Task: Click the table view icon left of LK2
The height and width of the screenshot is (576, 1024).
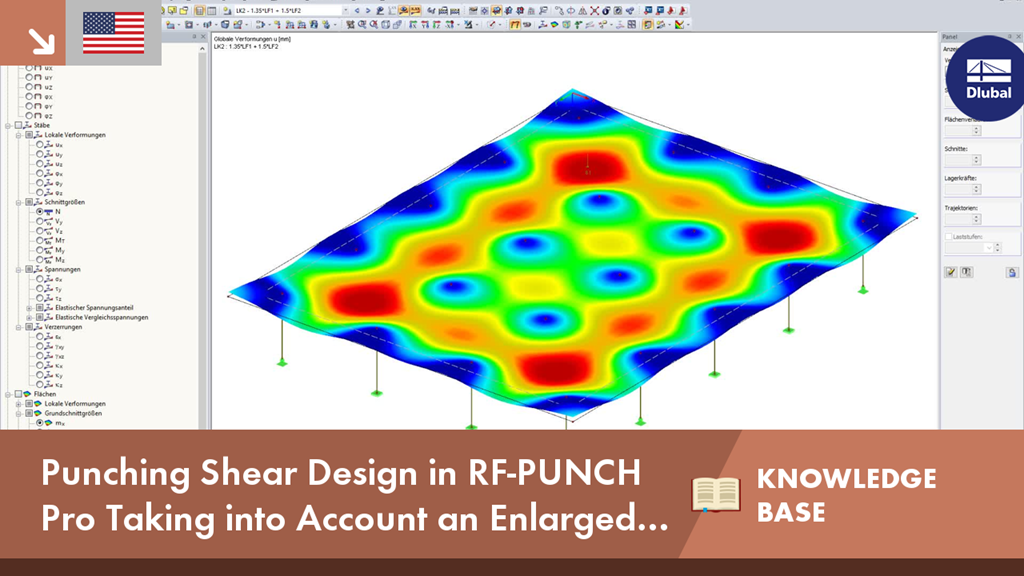Action: click(212, 10)
